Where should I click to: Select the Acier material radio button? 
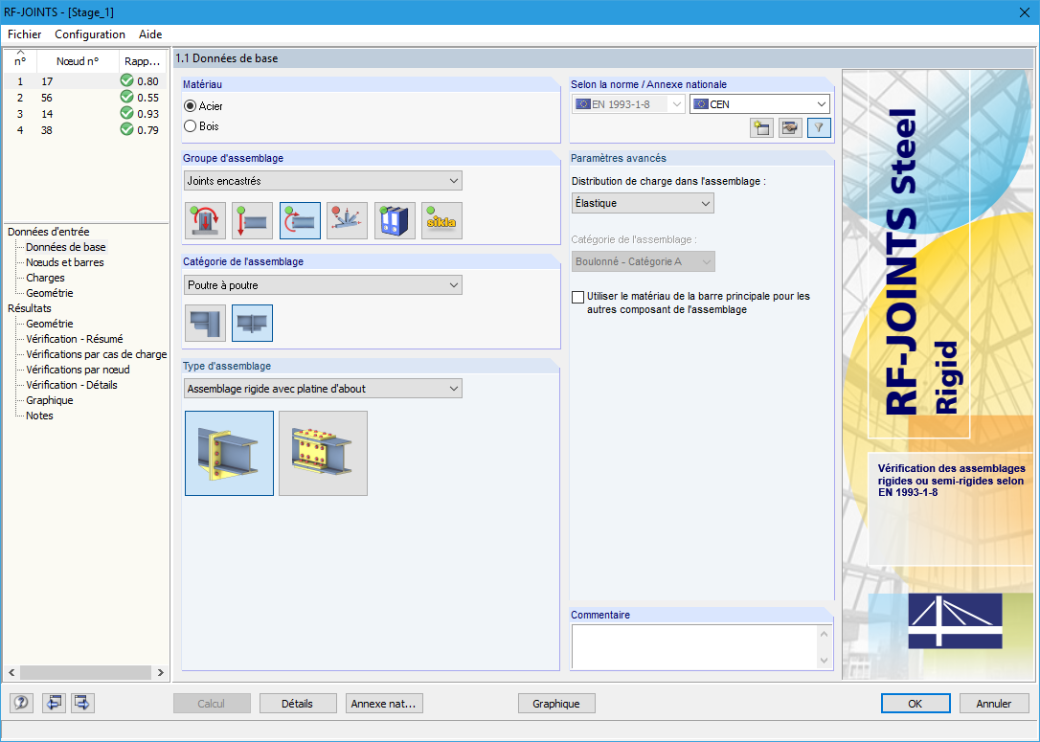click(190, 106)
